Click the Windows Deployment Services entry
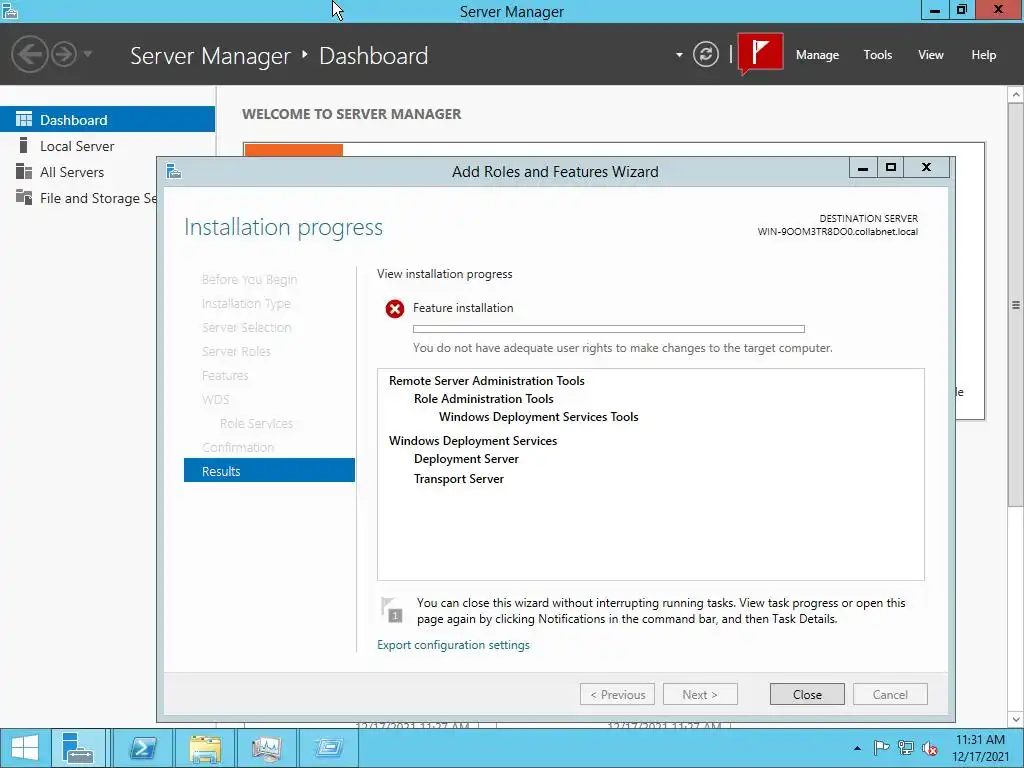The width and height of the screenshot is (1024, 768). pyautogui.click(x=473, y=441)
